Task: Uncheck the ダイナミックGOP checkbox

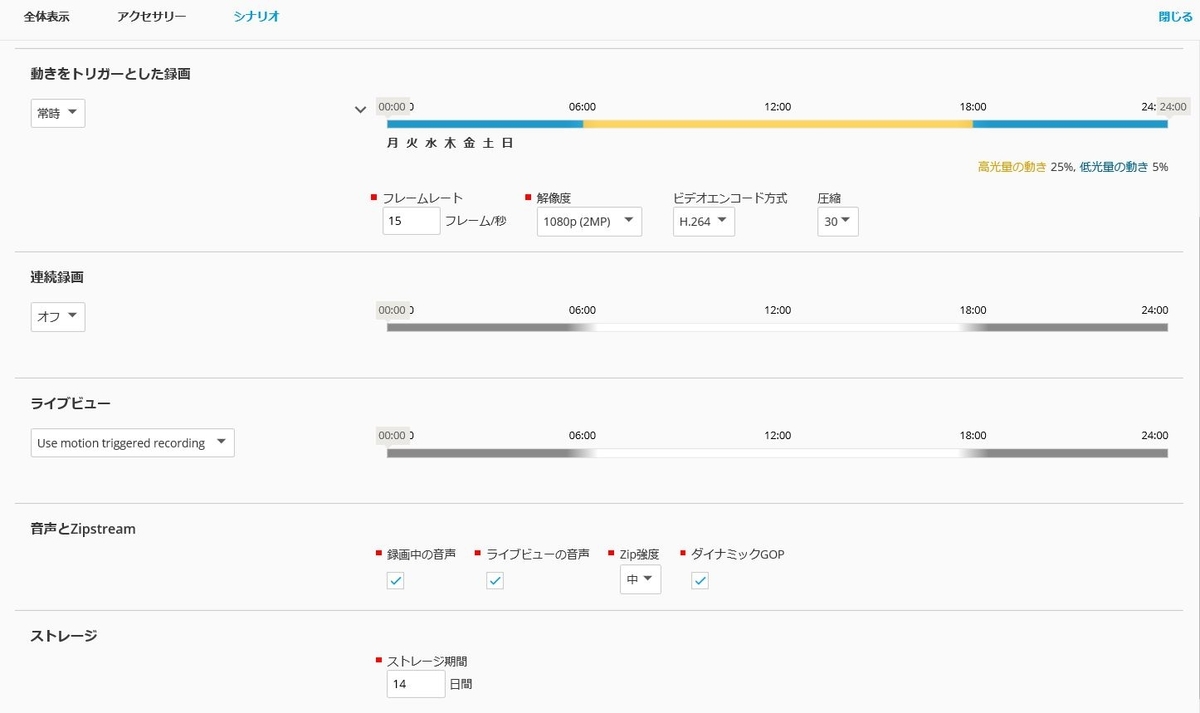Action: pyautogui.click(x=699, y=580)
